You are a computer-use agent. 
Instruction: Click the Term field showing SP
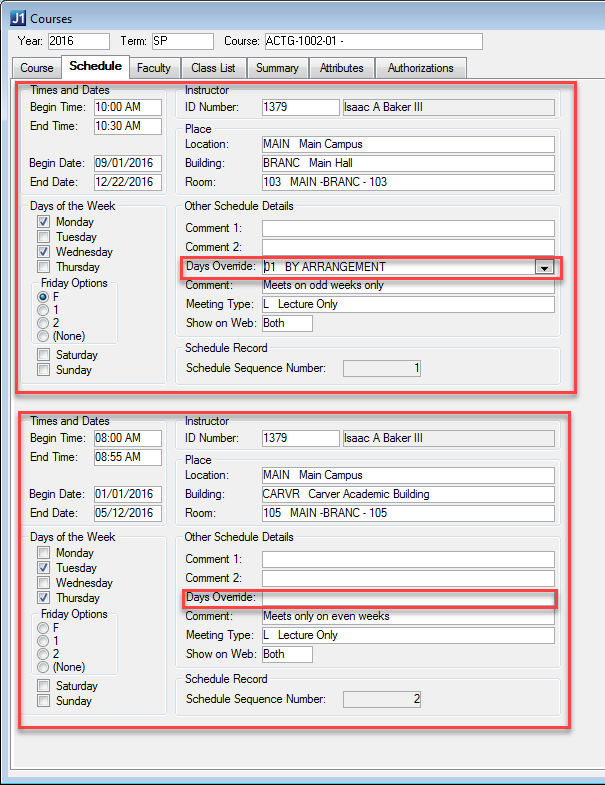coord(183,41)
